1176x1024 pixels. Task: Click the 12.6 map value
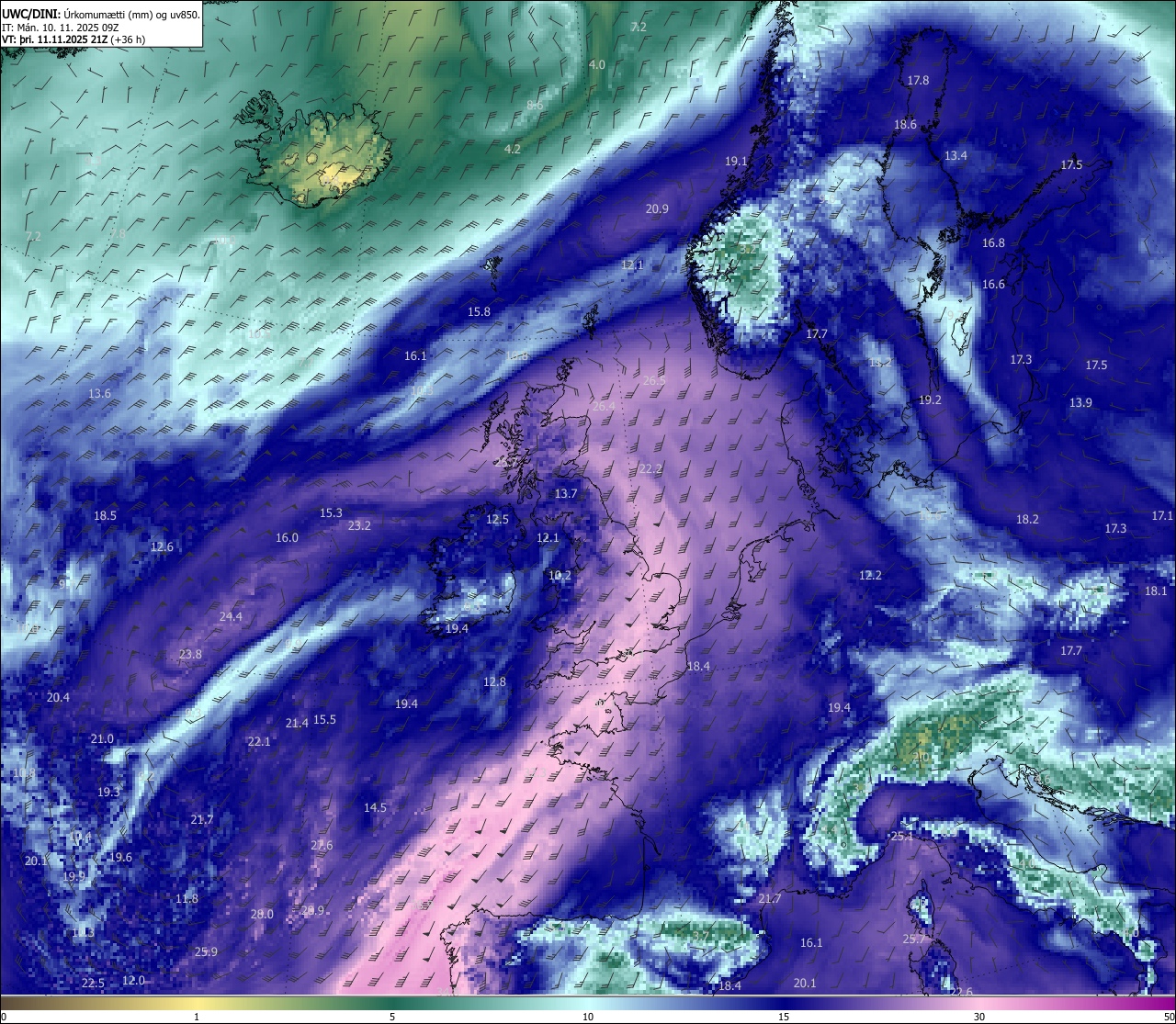162,547
